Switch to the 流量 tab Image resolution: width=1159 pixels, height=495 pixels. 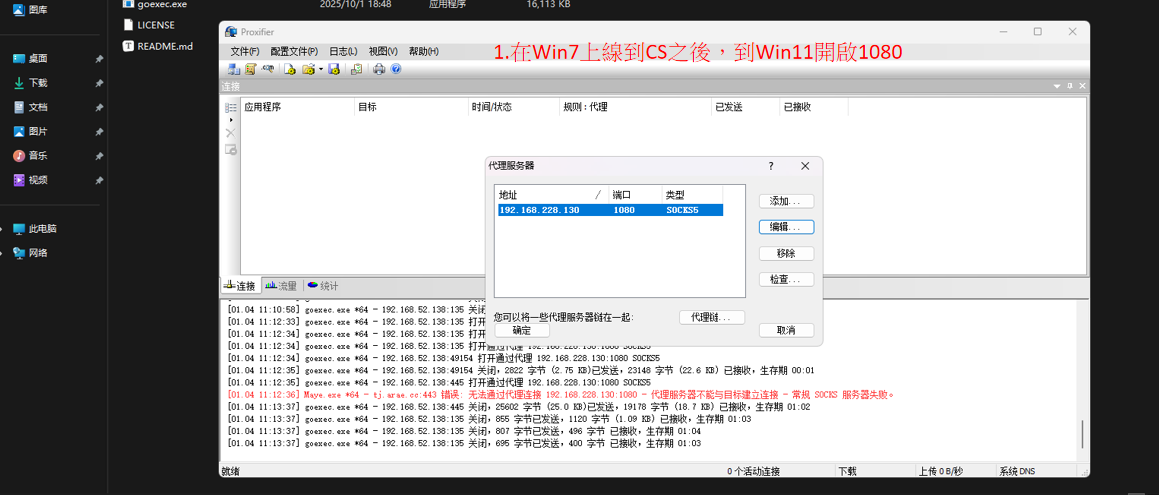tap(282, 286)
